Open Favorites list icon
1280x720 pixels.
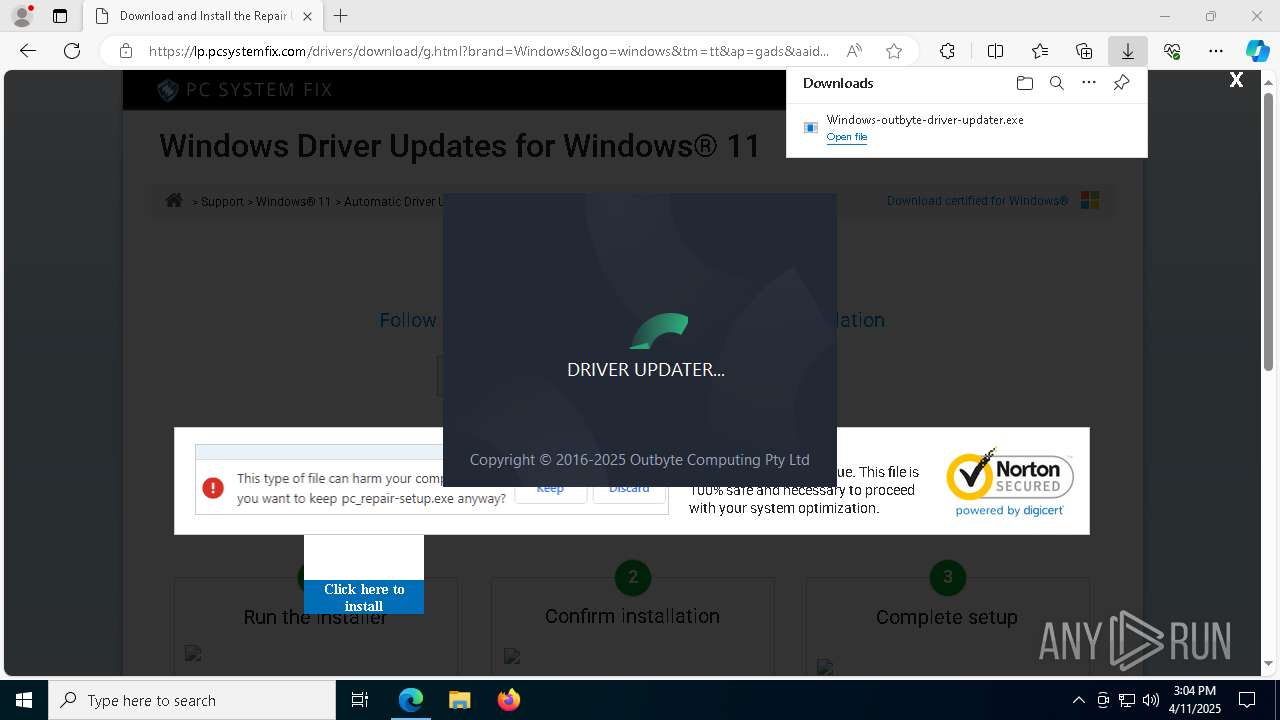(1040, 51)
